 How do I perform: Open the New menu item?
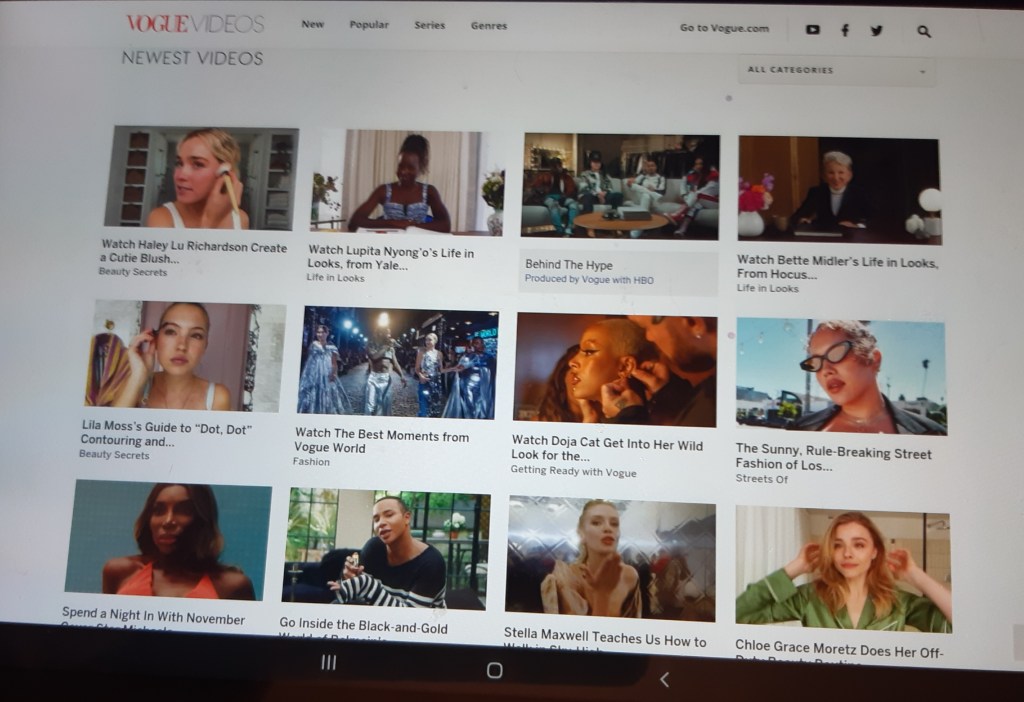click(x=312, y=24)
